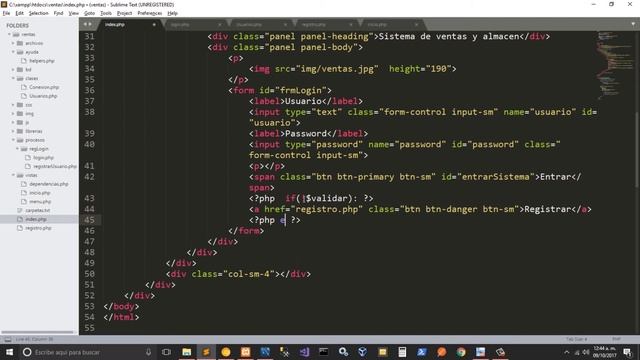
Task: Open Task View from the taskbar
Action: (x=166, y=352)
